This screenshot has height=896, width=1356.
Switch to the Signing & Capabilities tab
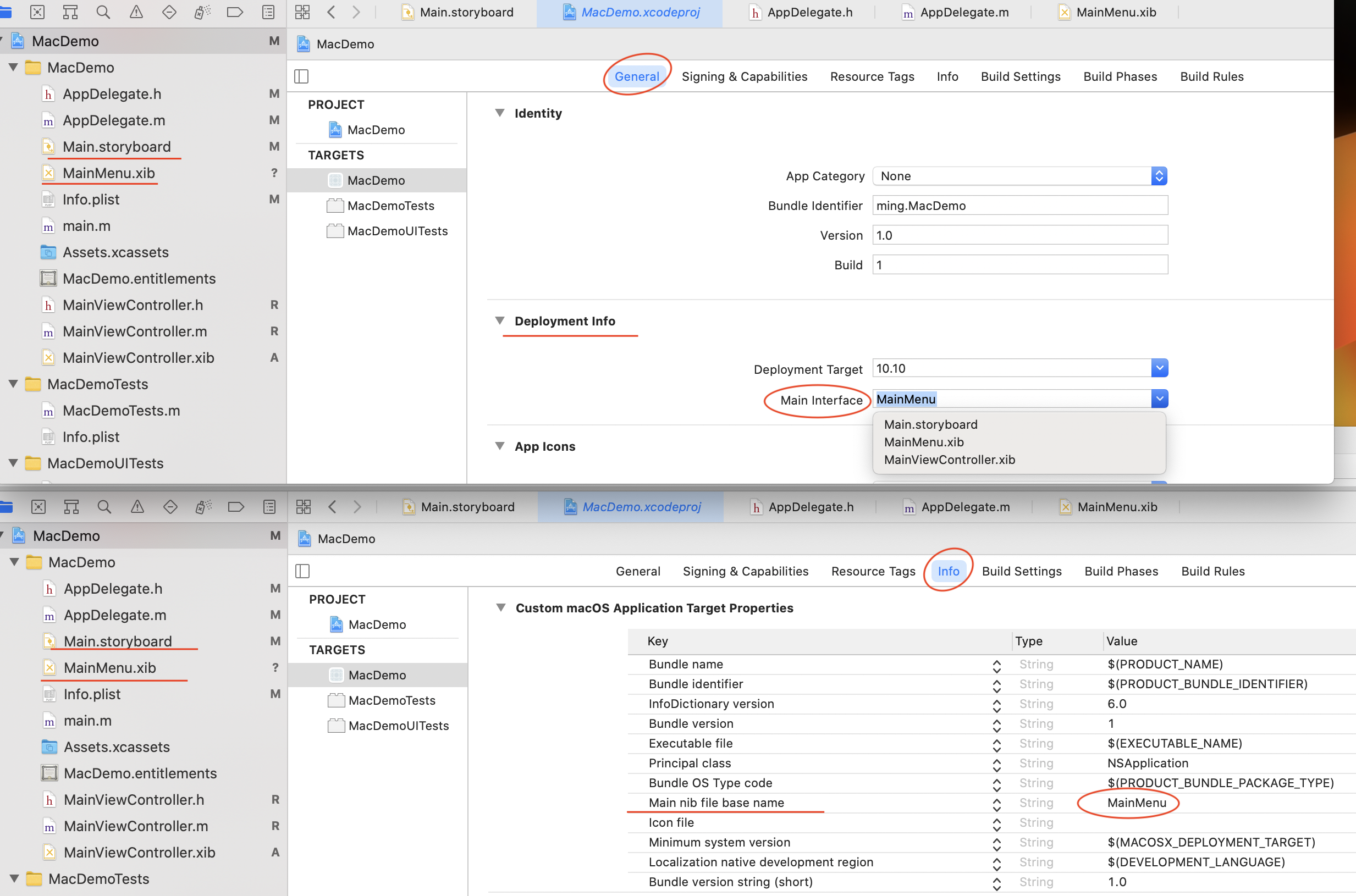(745, 76)
